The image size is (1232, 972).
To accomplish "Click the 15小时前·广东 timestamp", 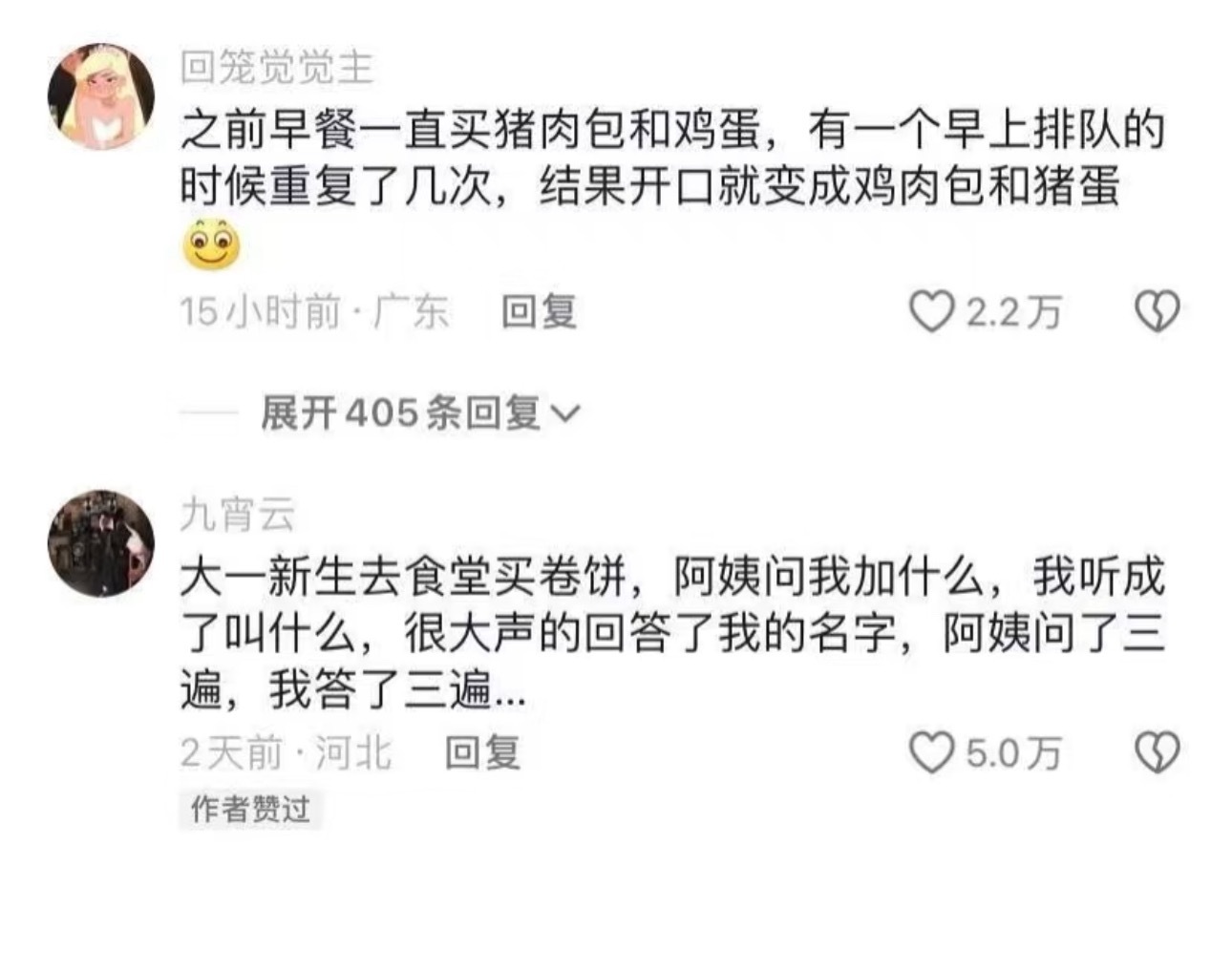I will coord(315,312).
